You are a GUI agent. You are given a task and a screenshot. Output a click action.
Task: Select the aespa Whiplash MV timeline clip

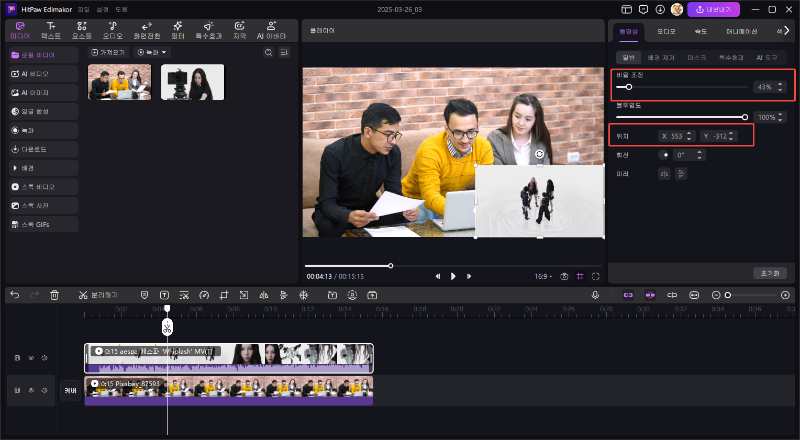[229, 358]
